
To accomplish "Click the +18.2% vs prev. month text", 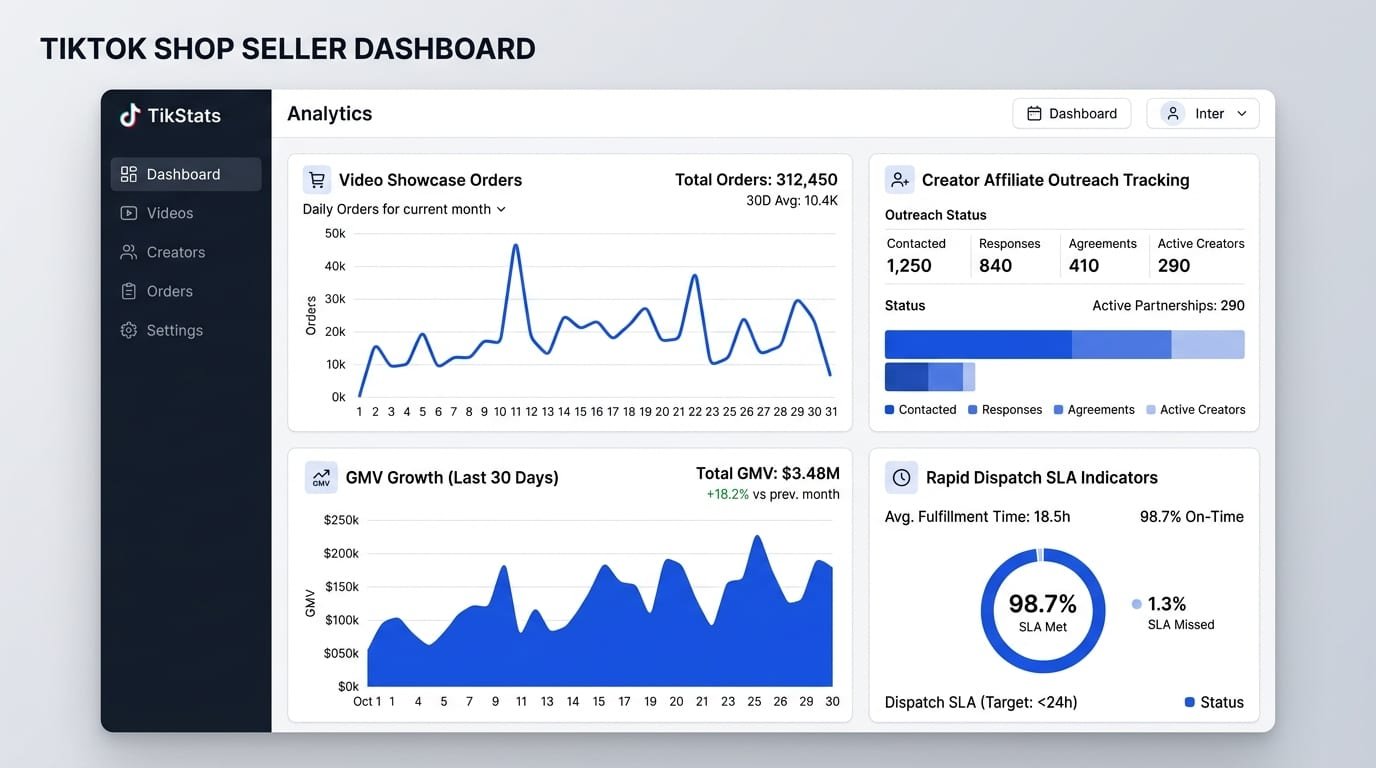I will pos(773,494).
